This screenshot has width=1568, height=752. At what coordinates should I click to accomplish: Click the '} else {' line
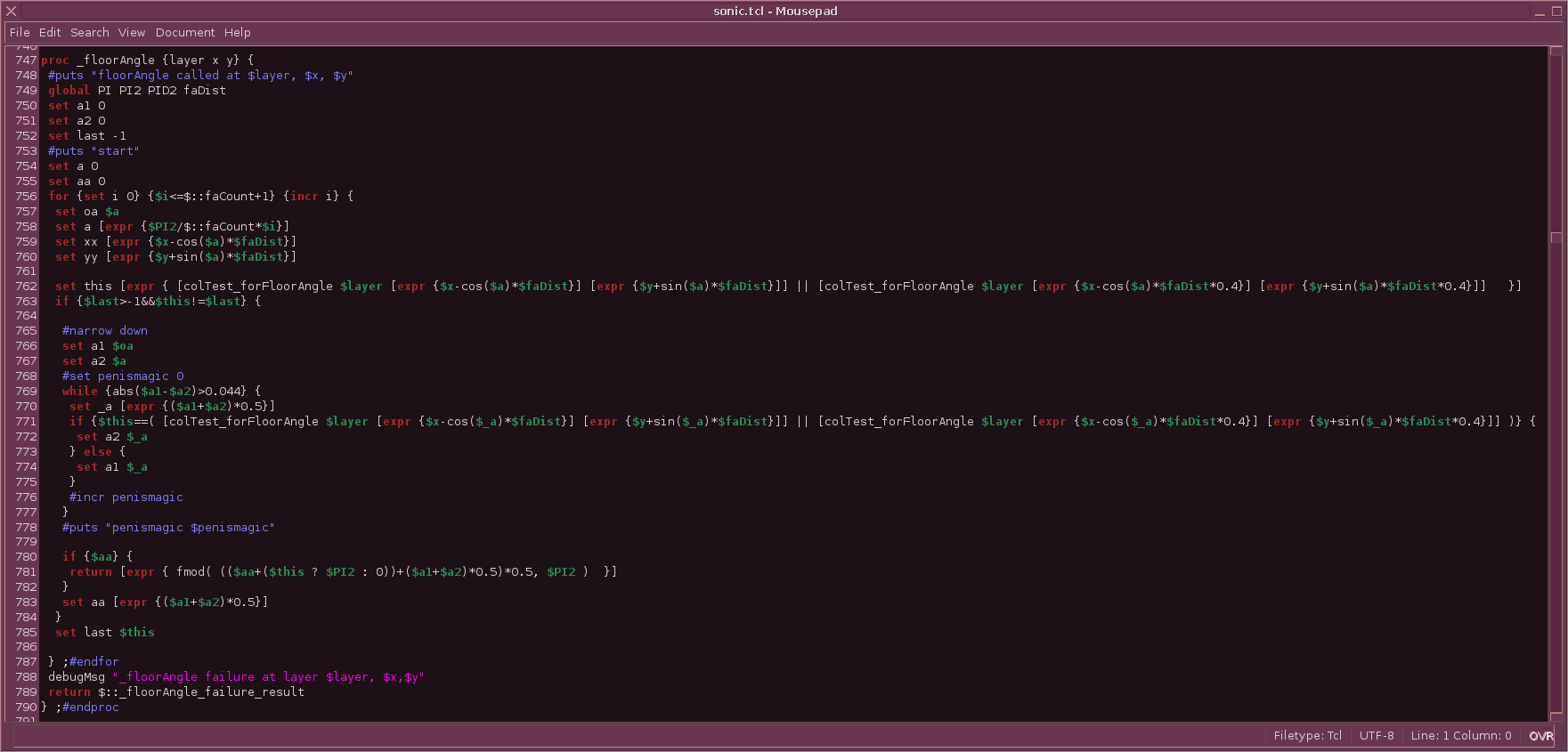click(x=98, y=452)
